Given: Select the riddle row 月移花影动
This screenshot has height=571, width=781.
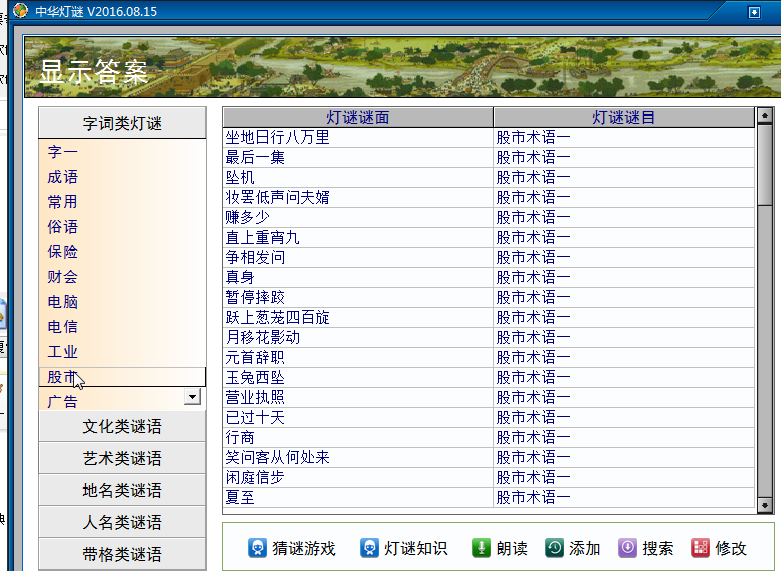Looking at the screenshot, I should click(x=489, y=337).
